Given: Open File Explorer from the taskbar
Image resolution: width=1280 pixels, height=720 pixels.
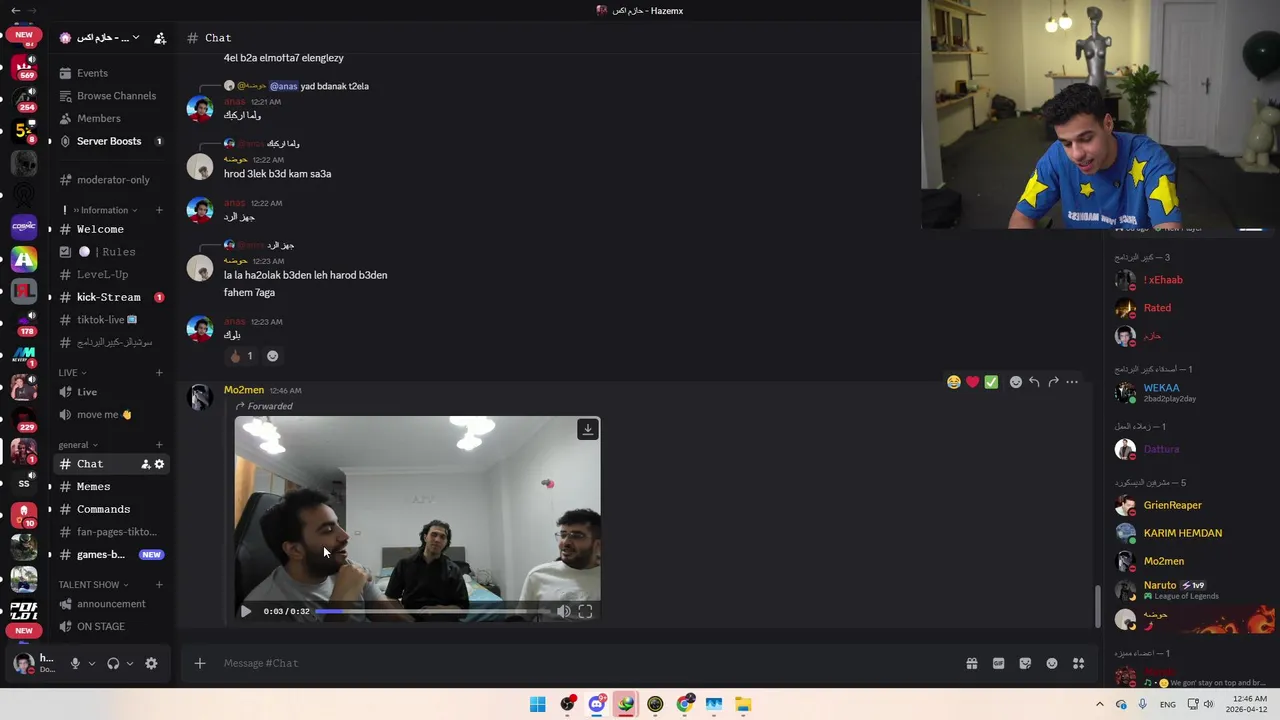Looking at the screenshot, I should [743, 704].
